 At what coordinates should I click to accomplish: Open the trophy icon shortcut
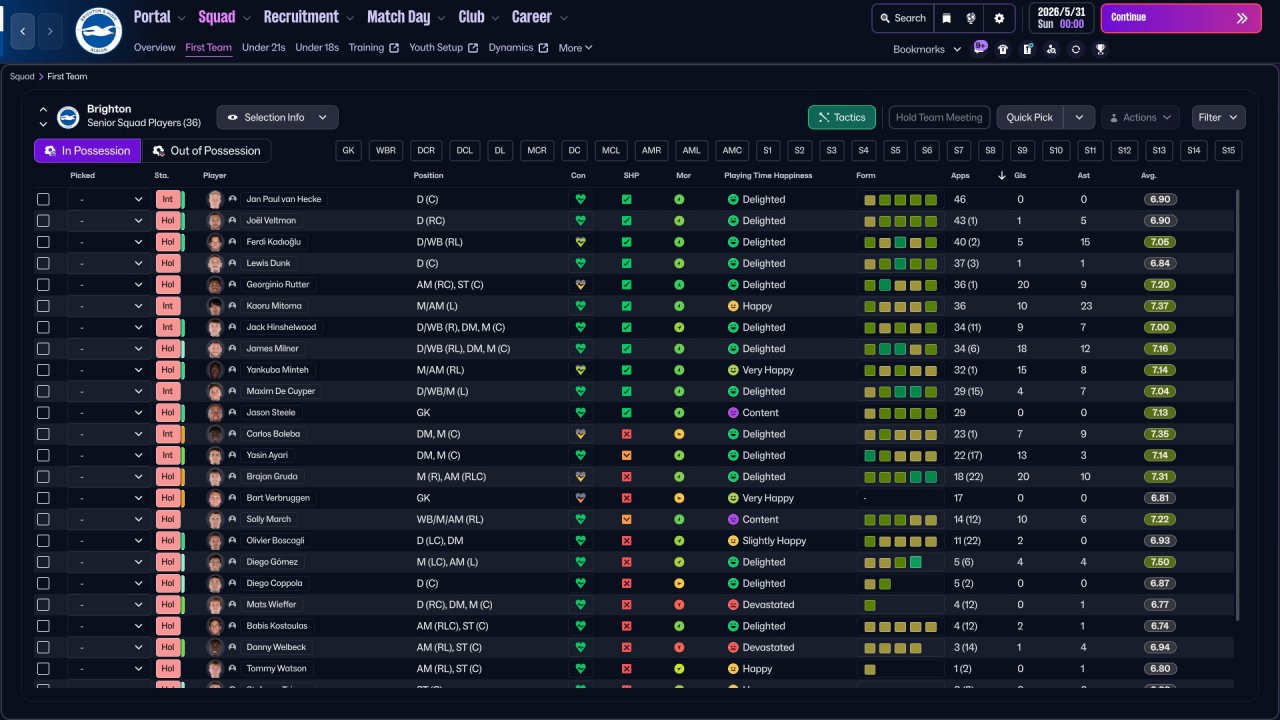1100,49
